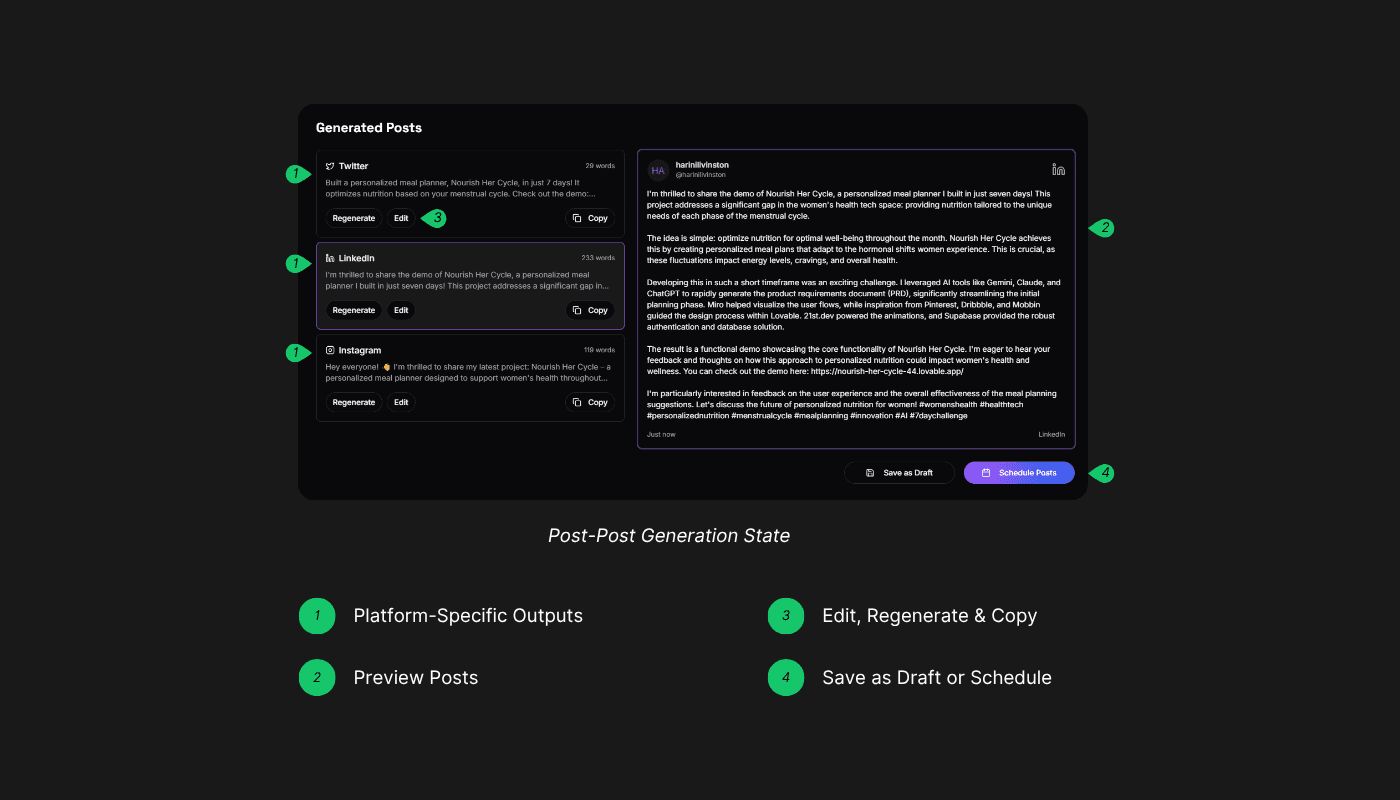
Task: Click the harinilivinston username in the preview
Action: (x=702, y=165)
